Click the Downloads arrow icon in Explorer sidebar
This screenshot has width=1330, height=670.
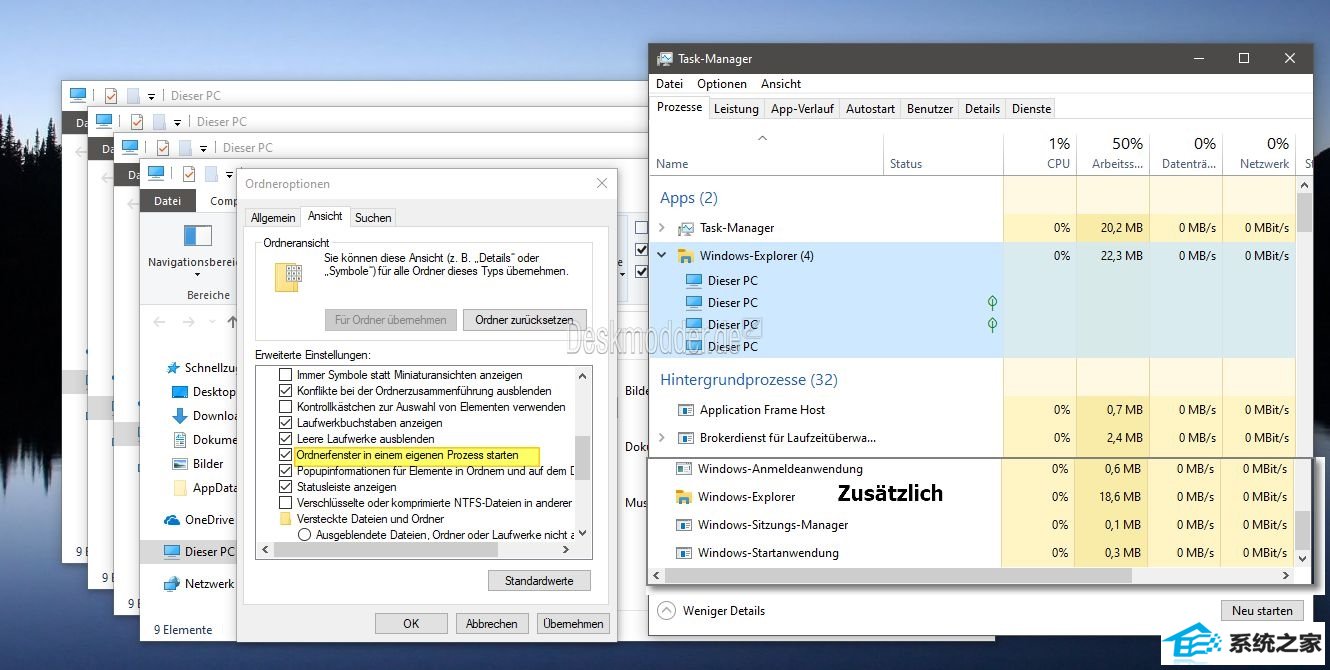tap(180, 416)
